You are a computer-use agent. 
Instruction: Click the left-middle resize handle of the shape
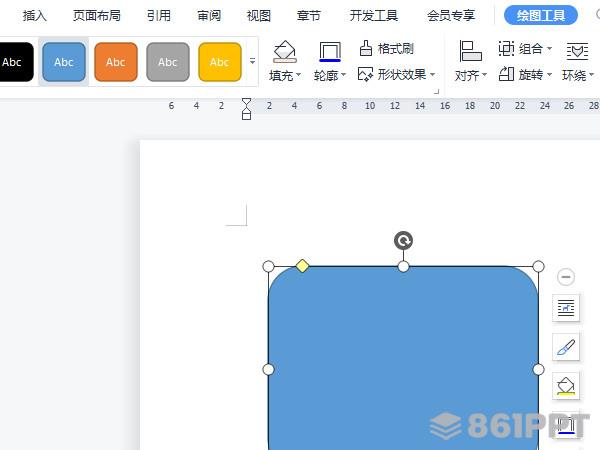(x=269, y=369)
